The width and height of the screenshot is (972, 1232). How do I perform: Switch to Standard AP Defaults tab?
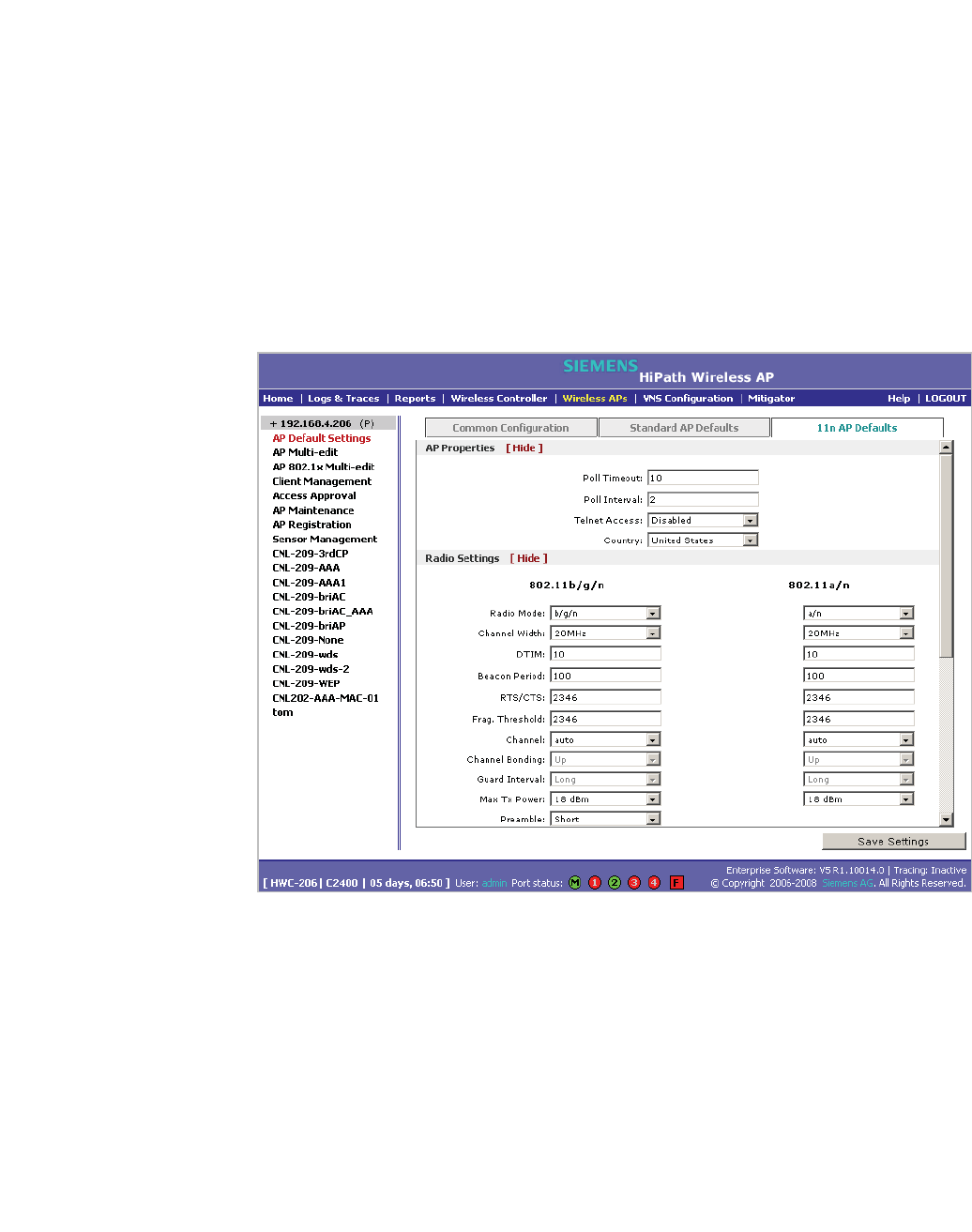click(x=684, y=428)
